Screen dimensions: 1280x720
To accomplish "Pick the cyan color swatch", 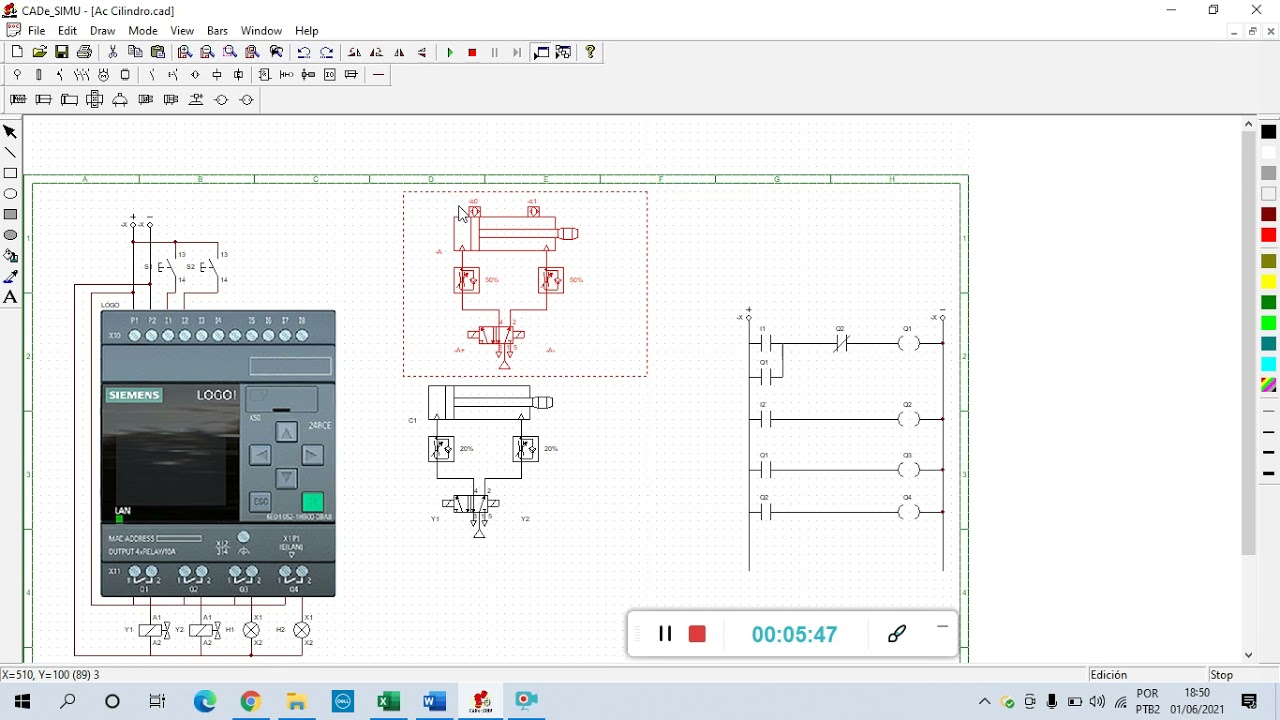I will coord(1268,364).
